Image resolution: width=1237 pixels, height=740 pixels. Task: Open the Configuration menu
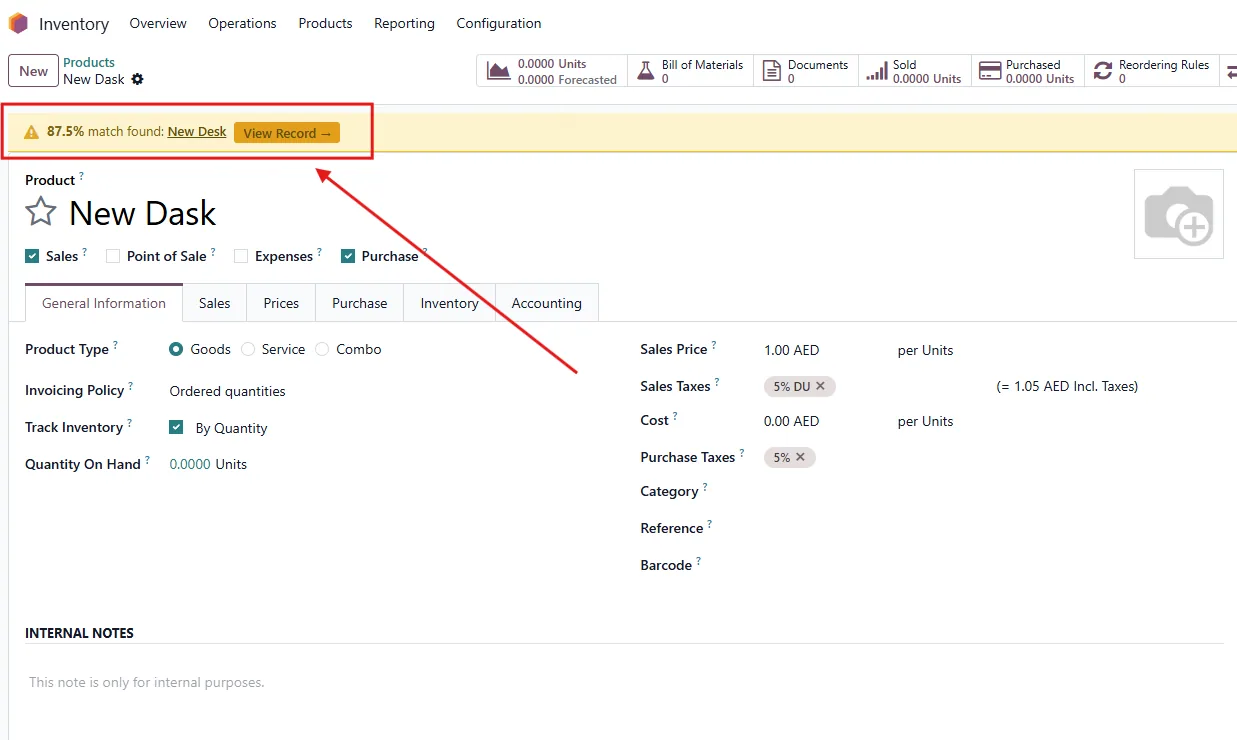[x=499, y=23]
